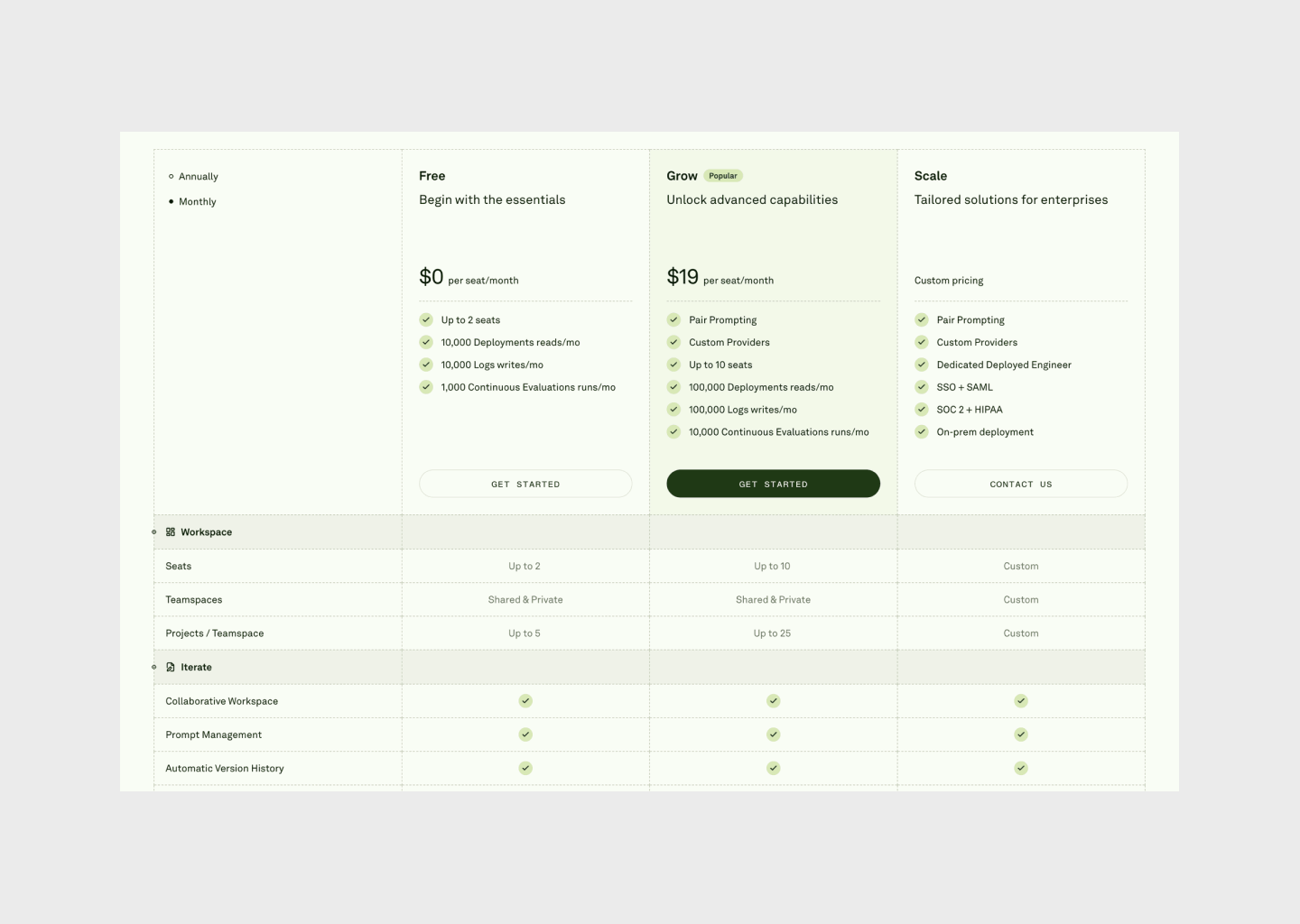Viewport: 1300px width, 924px height.
Task: Click Get Started under Free plan
Action: pos(525,484)
